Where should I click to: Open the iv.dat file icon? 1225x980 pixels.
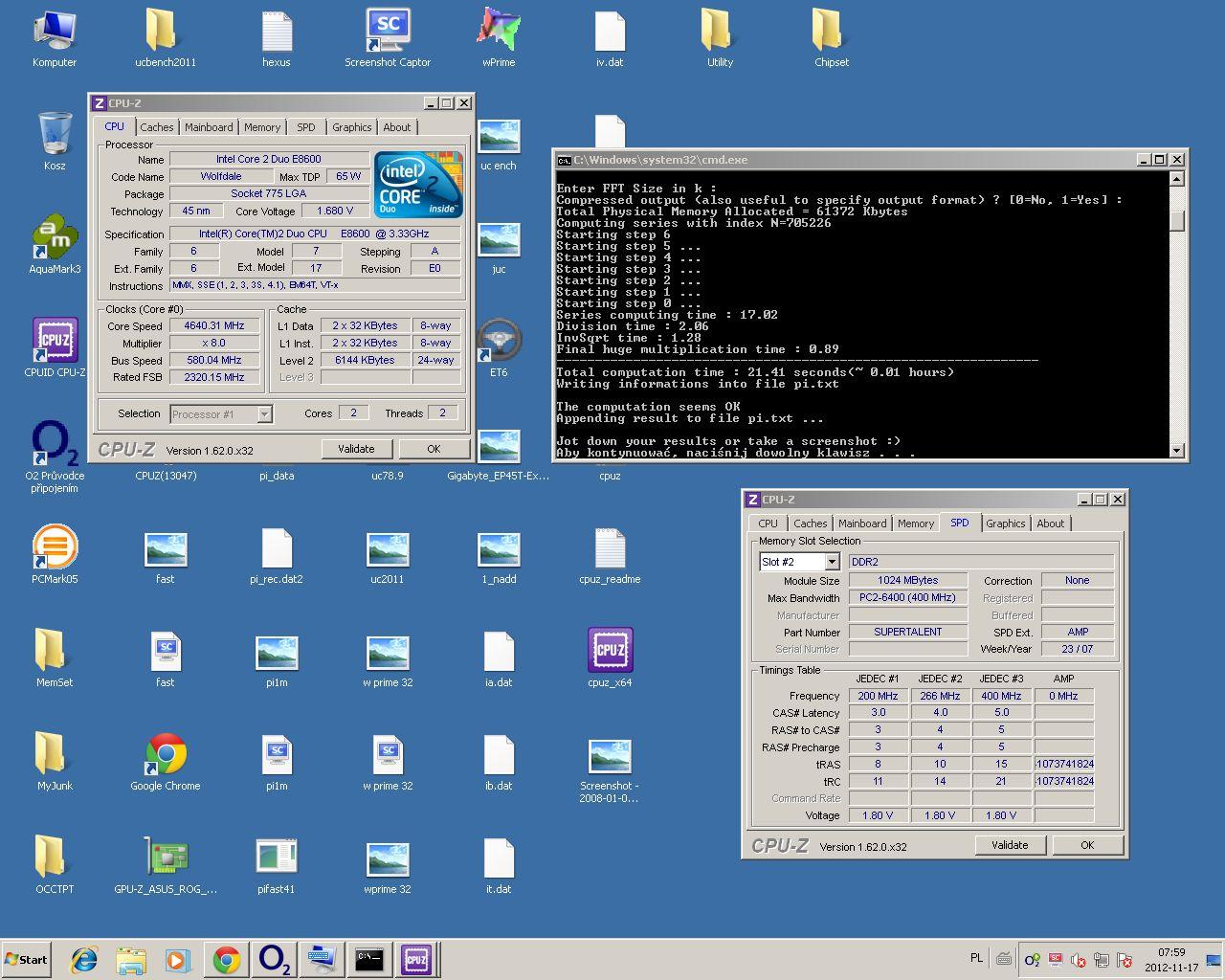tap(610, 38)
